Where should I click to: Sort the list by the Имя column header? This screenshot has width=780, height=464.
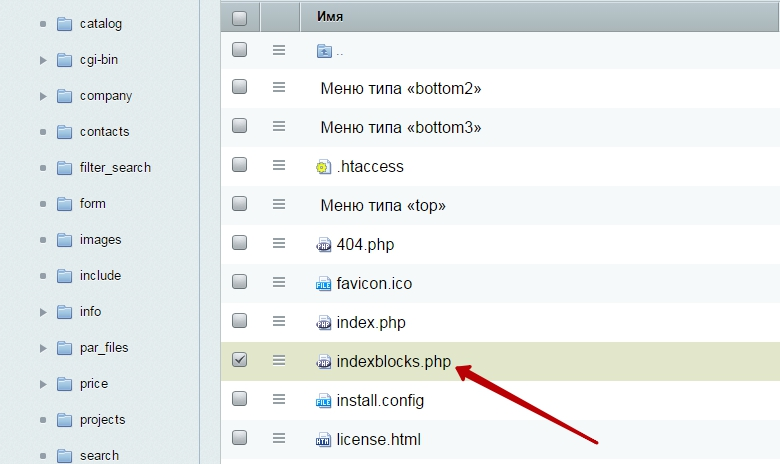pyautogui.click(x=330, y=17)
